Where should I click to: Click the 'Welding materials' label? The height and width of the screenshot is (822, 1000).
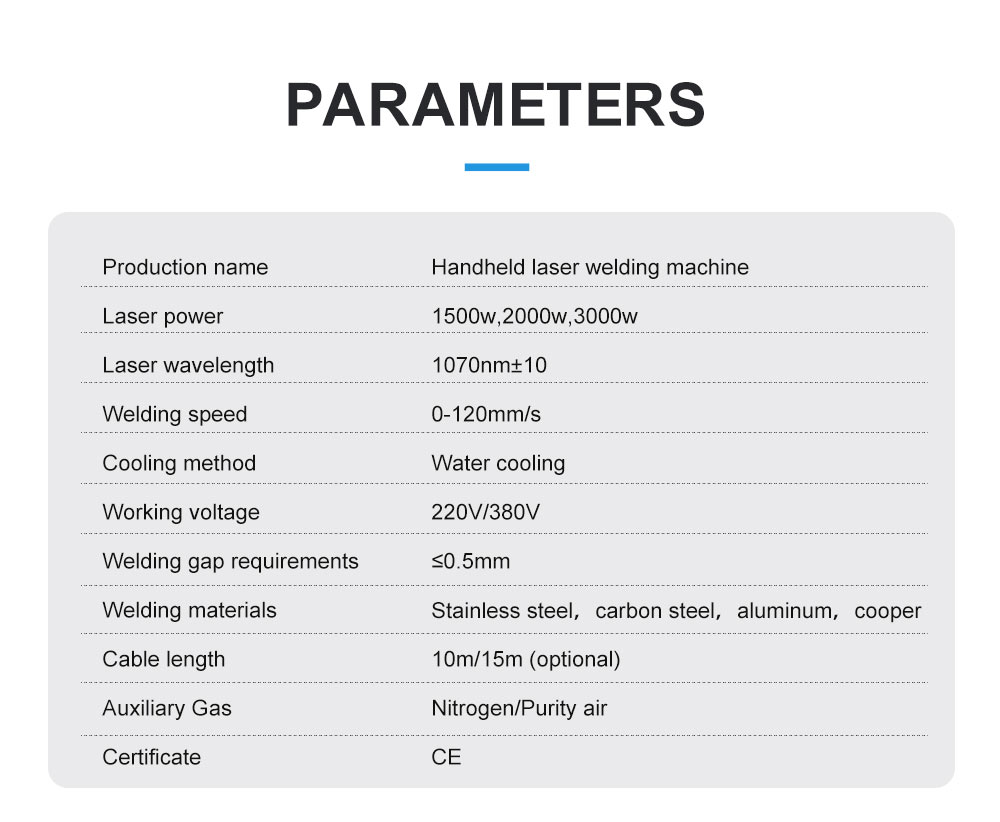tap(189, 610)
